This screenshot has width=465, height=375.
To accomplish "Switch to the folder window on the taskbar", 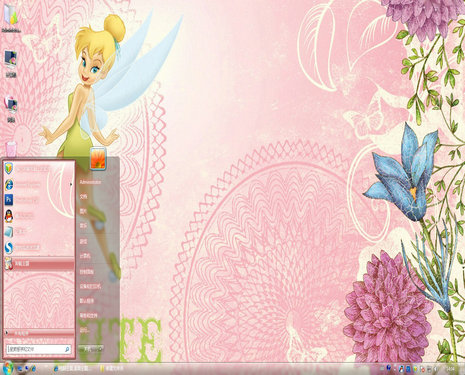I will (112, 369).
